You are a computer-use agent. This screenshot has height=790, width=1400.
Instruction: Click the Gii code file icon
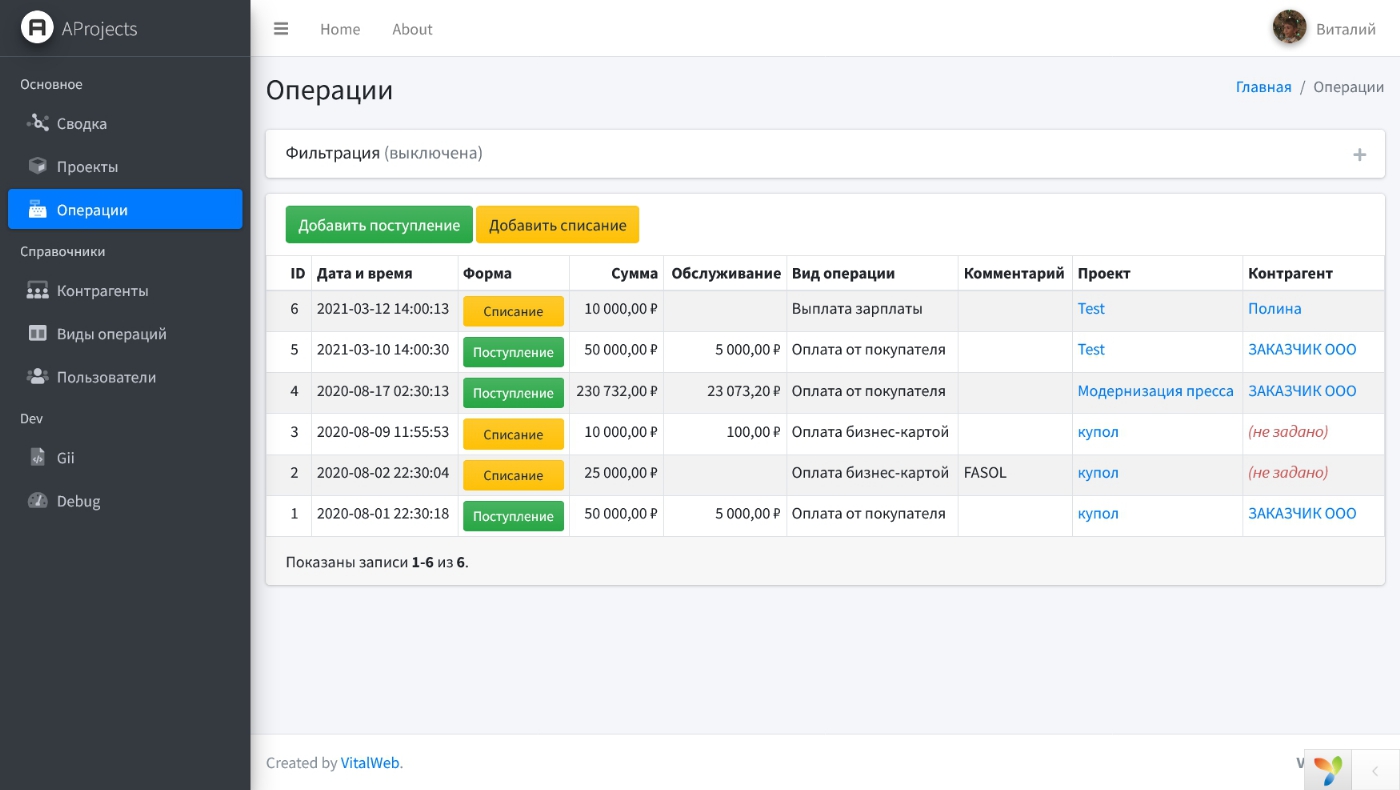[38, 457]
